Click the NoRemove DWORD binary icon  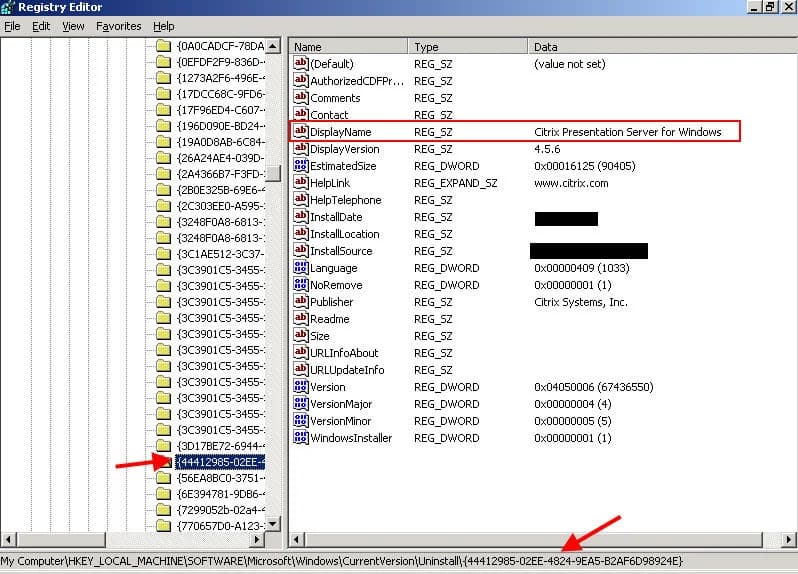(301, 284)
